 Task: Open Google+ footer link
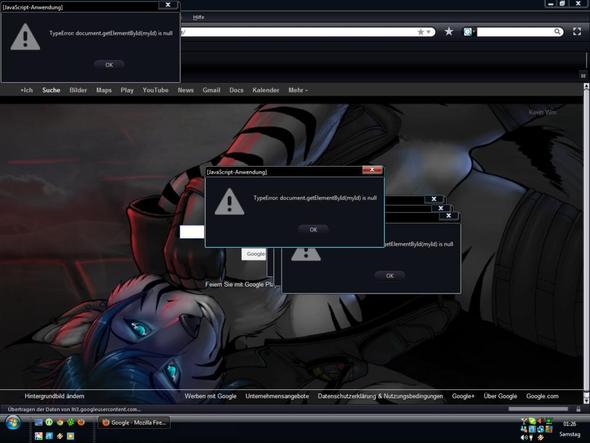463,396
